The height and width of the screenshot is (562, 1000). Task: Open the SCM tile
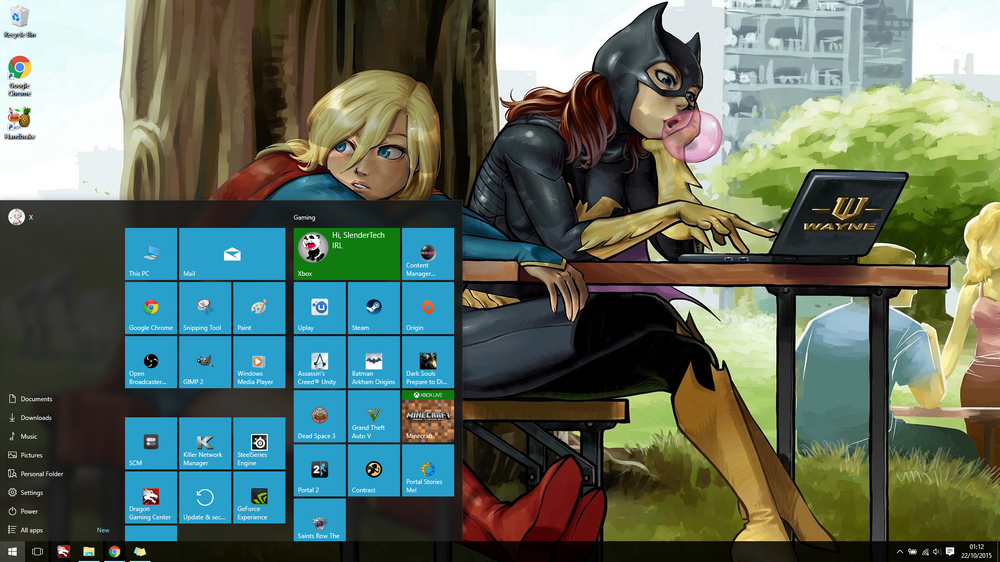tap(151, 443)
